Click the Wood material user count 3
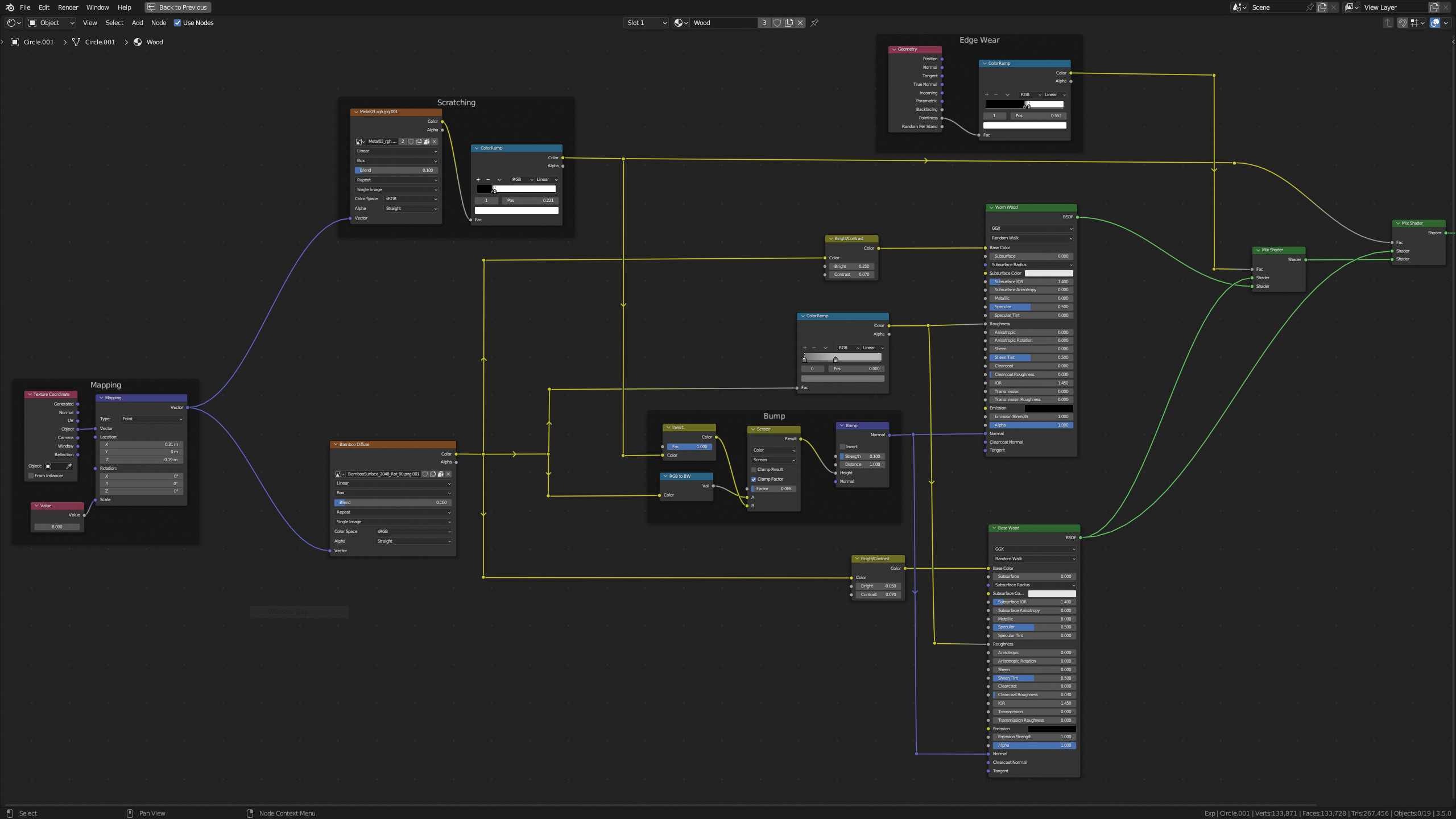 point(764,23)
